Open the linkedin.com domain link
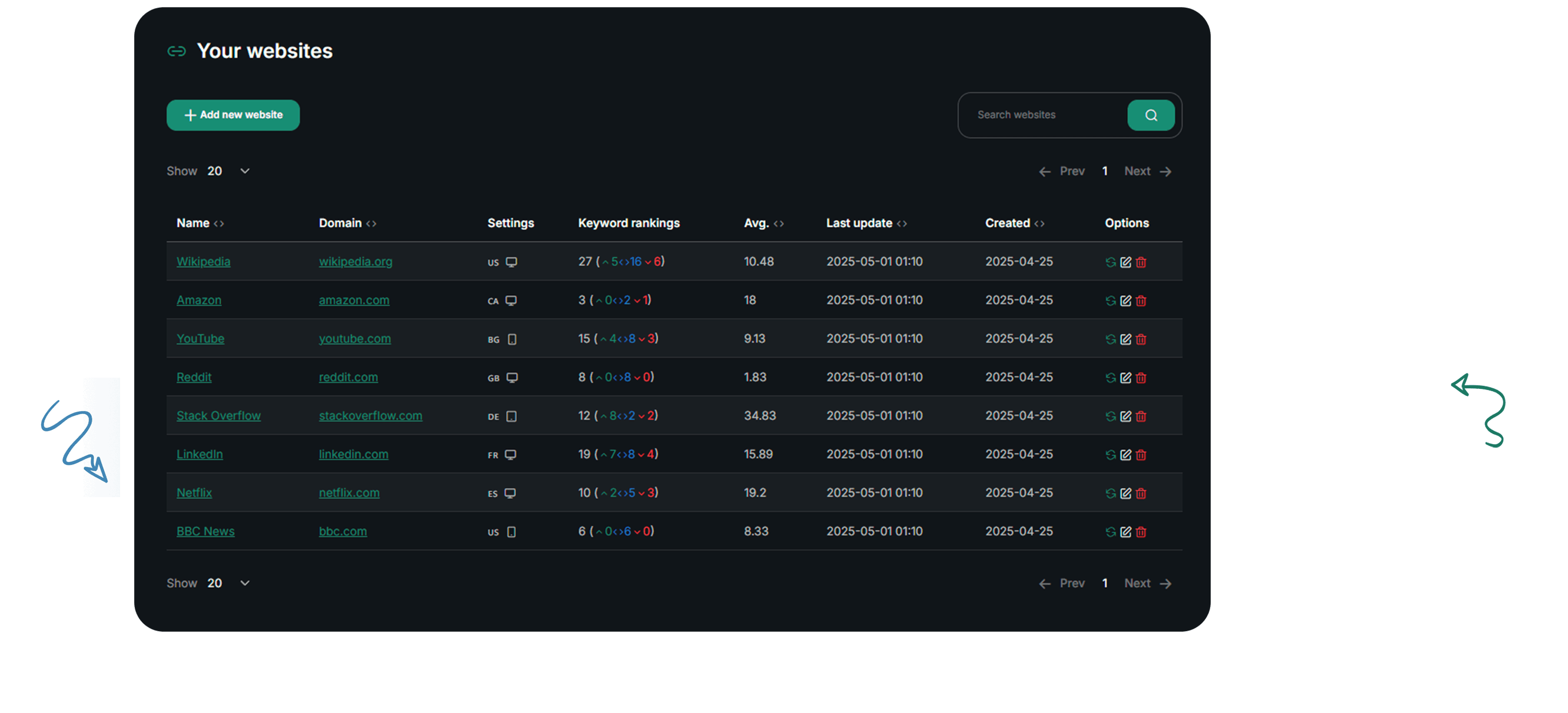1568x713 pixels. point(354,454)
